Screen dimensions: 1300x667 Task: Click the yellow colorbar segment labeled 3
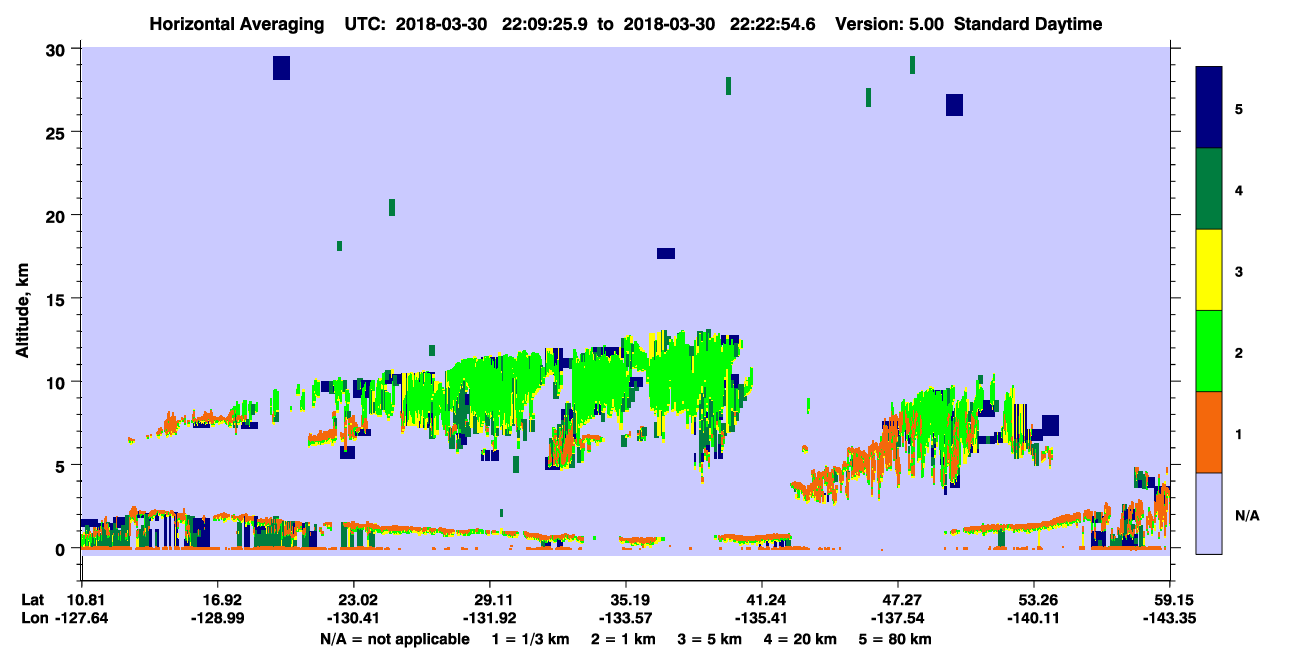click(x=1209, y=270)
